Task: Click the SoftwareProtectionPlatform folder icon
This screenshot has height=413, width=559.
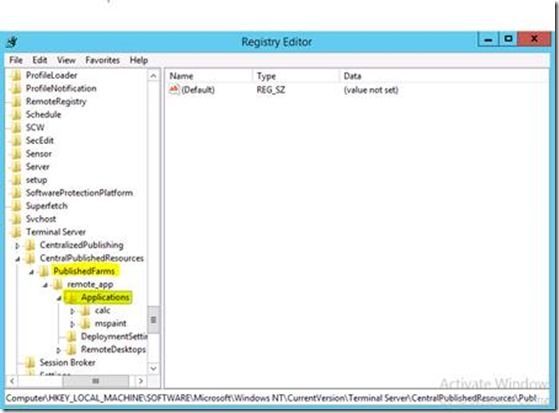Action: pyautogui.click(x=16, y=193)
